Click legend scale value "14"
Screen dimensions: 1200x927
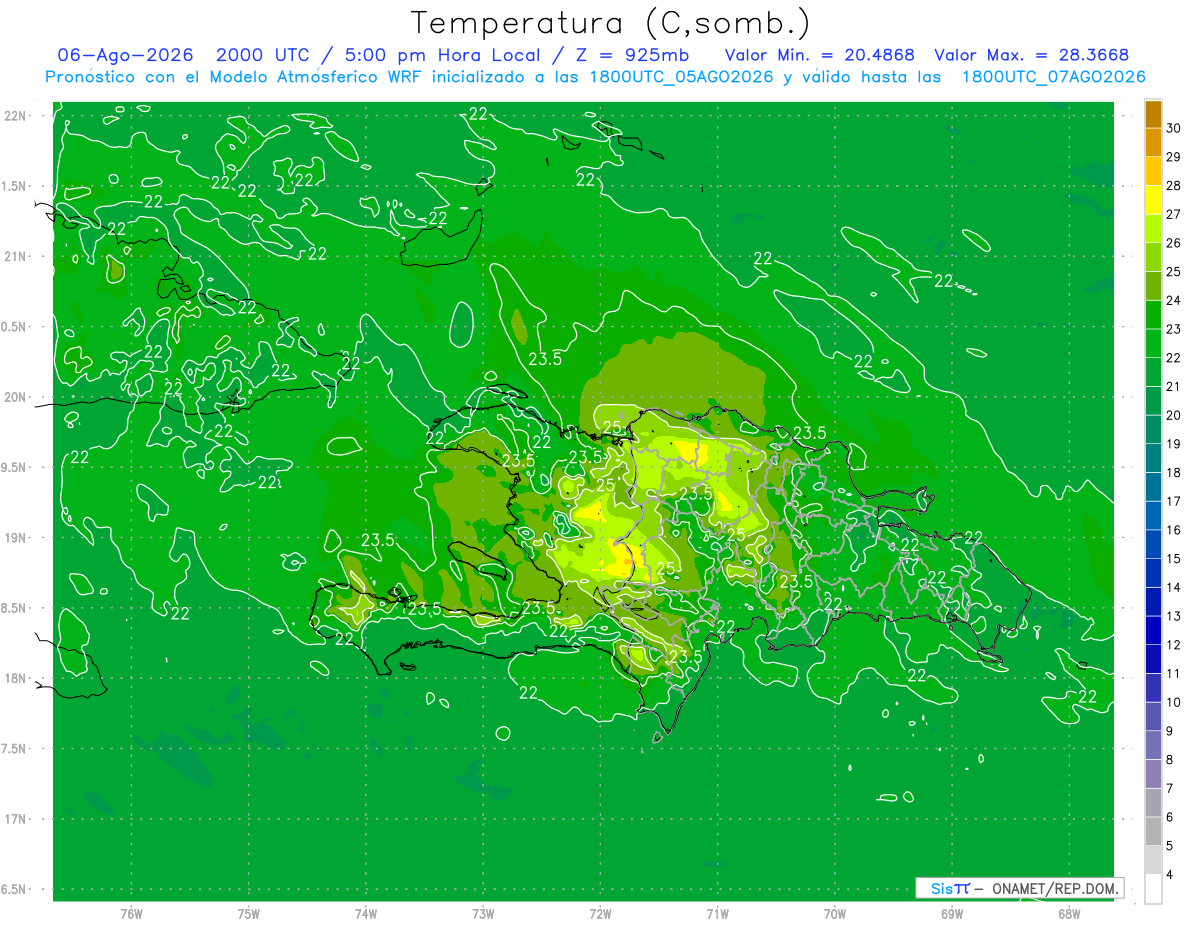pyautogui.click(x=1173, y=587)
